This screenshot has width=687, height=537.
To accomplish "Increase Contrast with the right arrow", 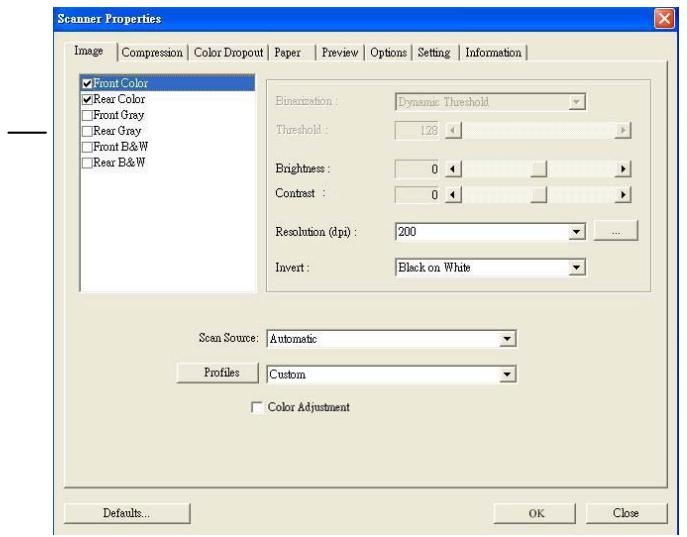I will point(623,194).
